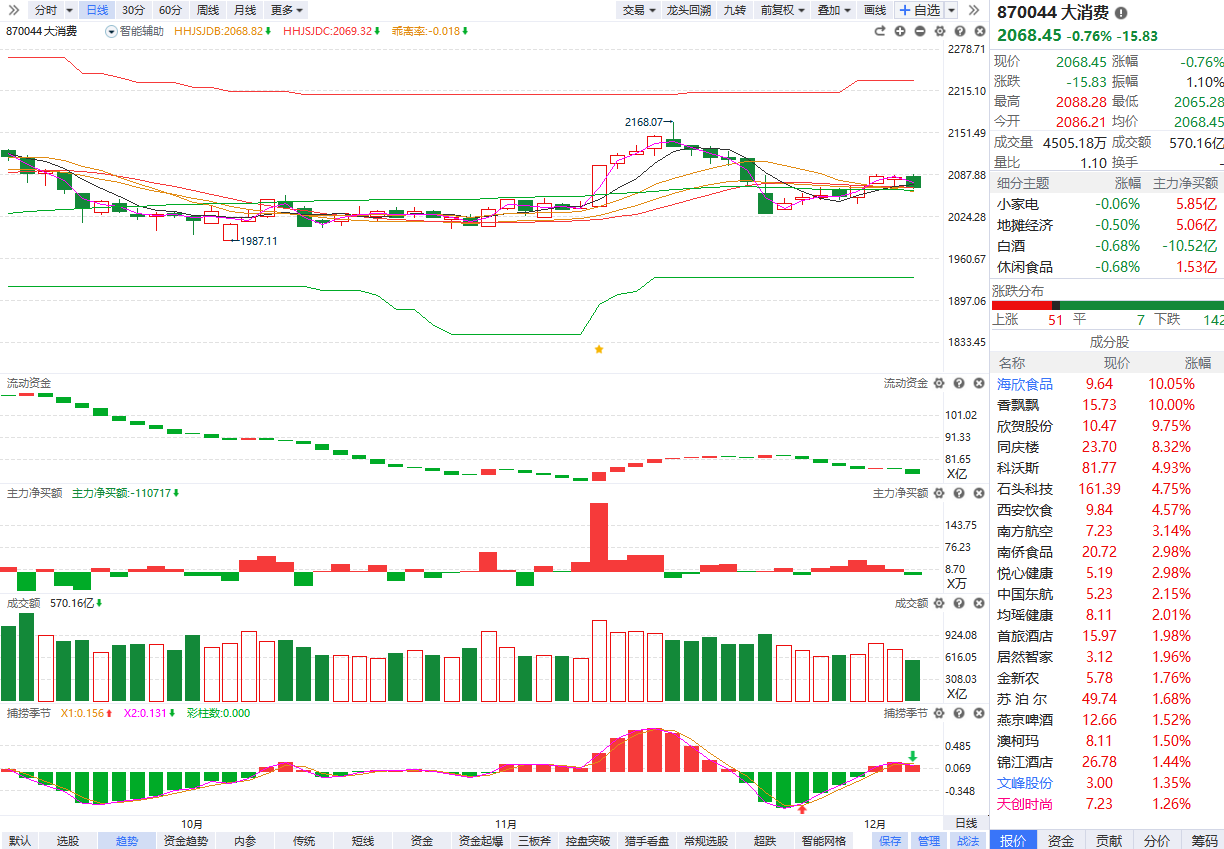Open the 海欣食品 stock link
The height and width of the screenshot is (849, 1224).
tap(1025, 384)
